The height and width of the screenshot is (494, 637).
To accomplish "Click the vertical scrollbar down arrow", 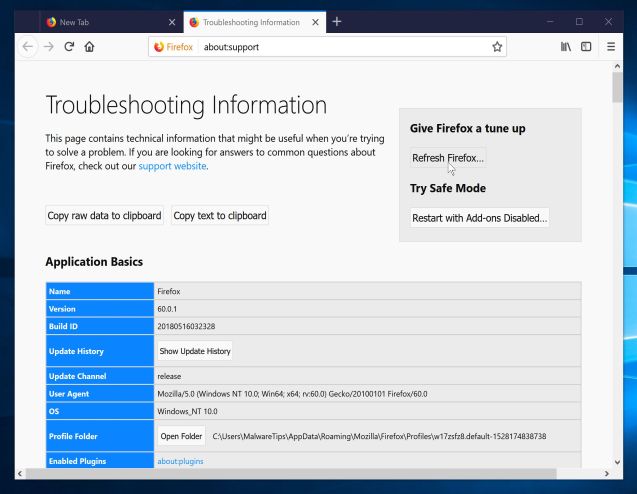I will [x=617, y=473].
